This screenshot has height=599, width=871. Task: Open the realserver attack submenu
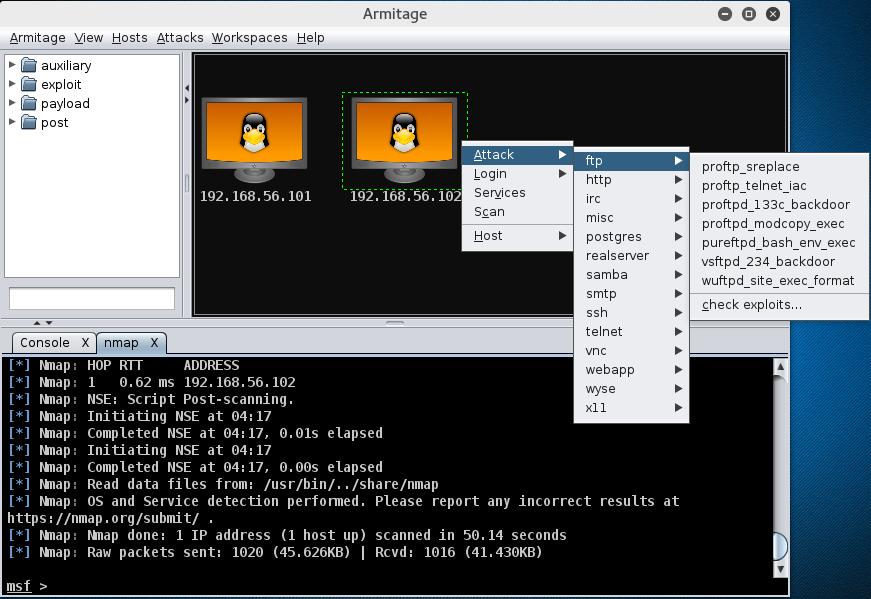[632, 256]
